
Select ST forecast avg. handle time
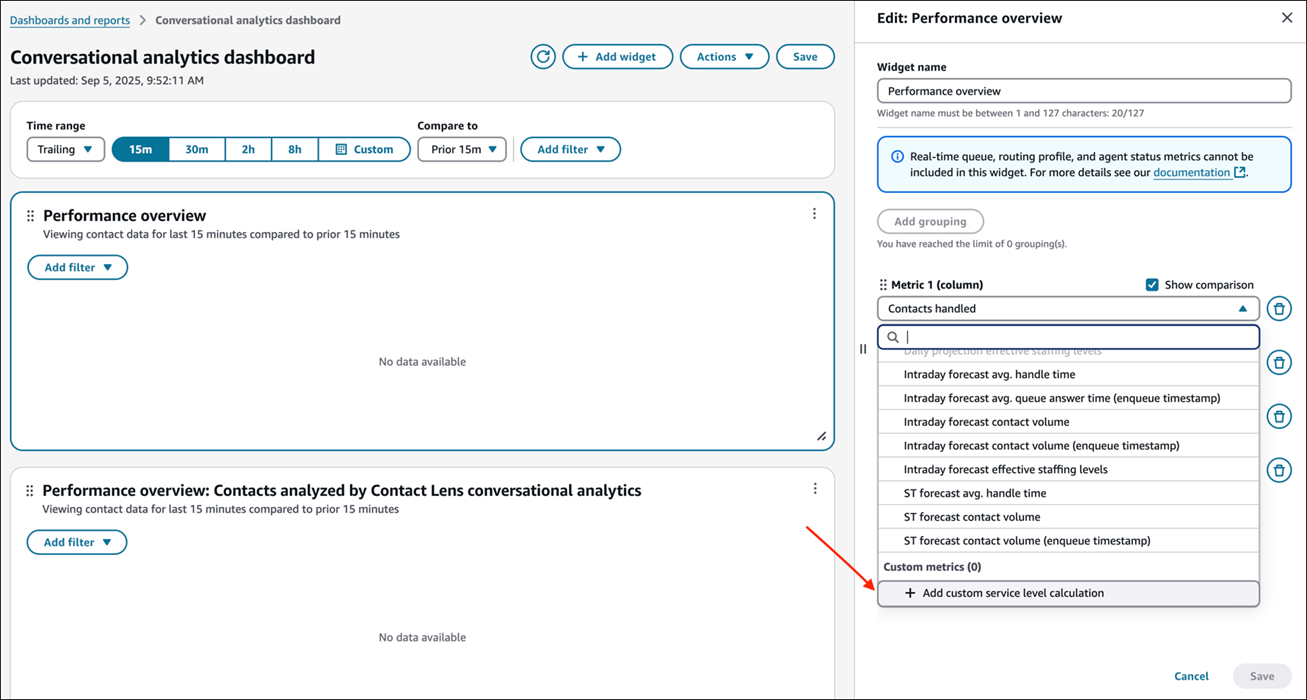tap(975, 493)
